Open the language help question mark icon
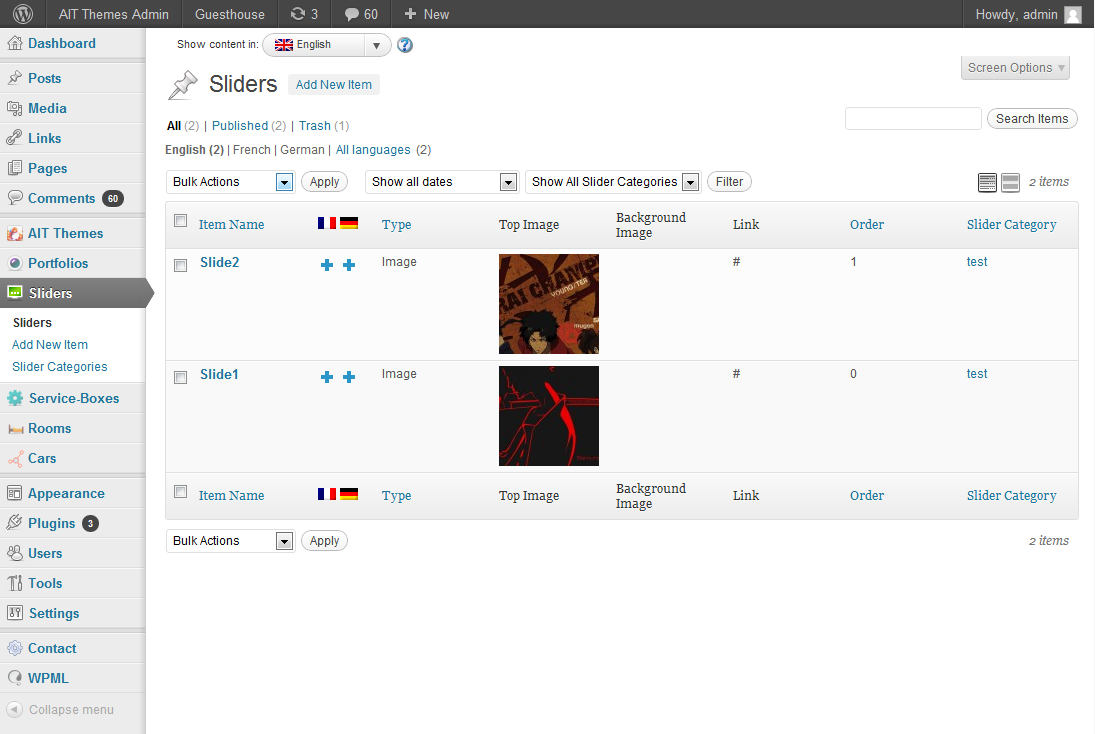The image size is (1095, 734). tap(404, 45)
